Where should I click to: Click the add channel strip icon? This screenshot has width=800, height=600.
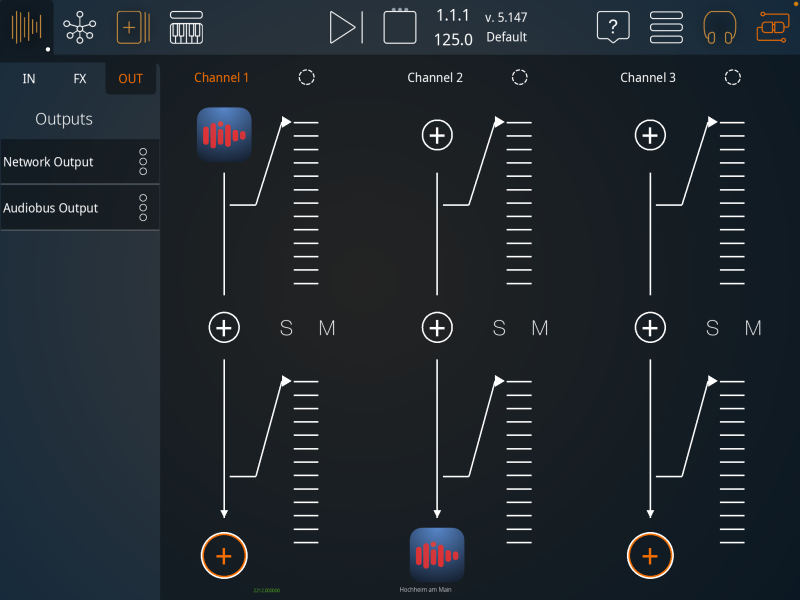tap(133, 27)
